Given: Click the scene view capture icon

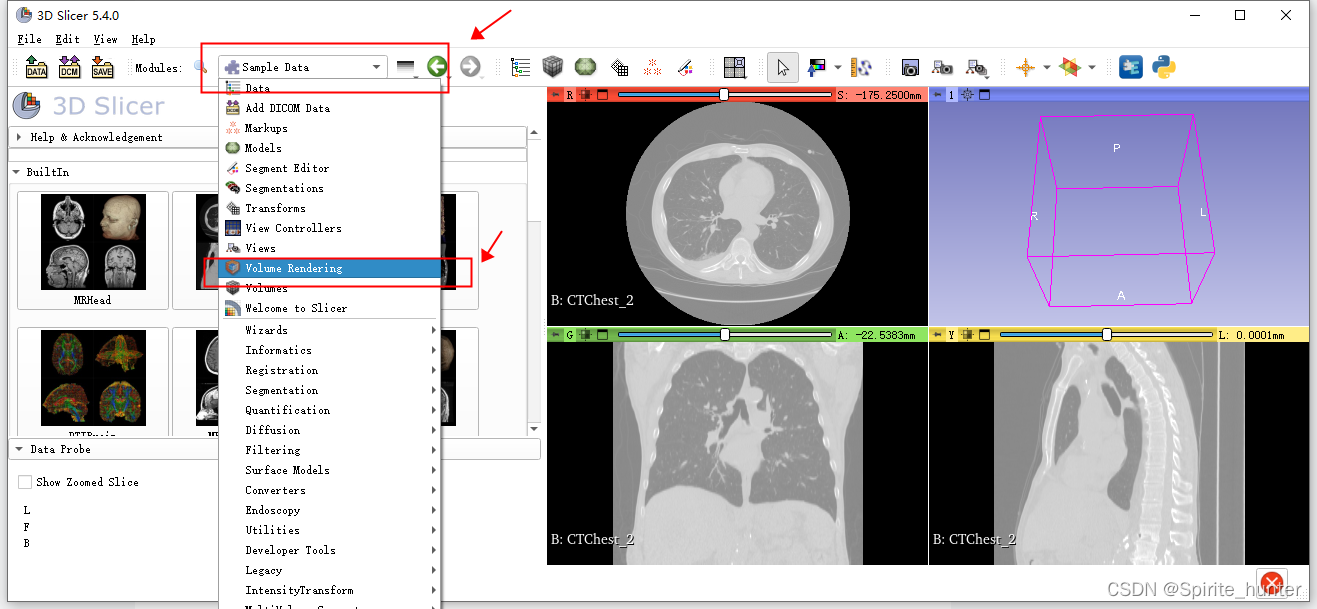Looking at the screenshot, I should coord(942,67).
